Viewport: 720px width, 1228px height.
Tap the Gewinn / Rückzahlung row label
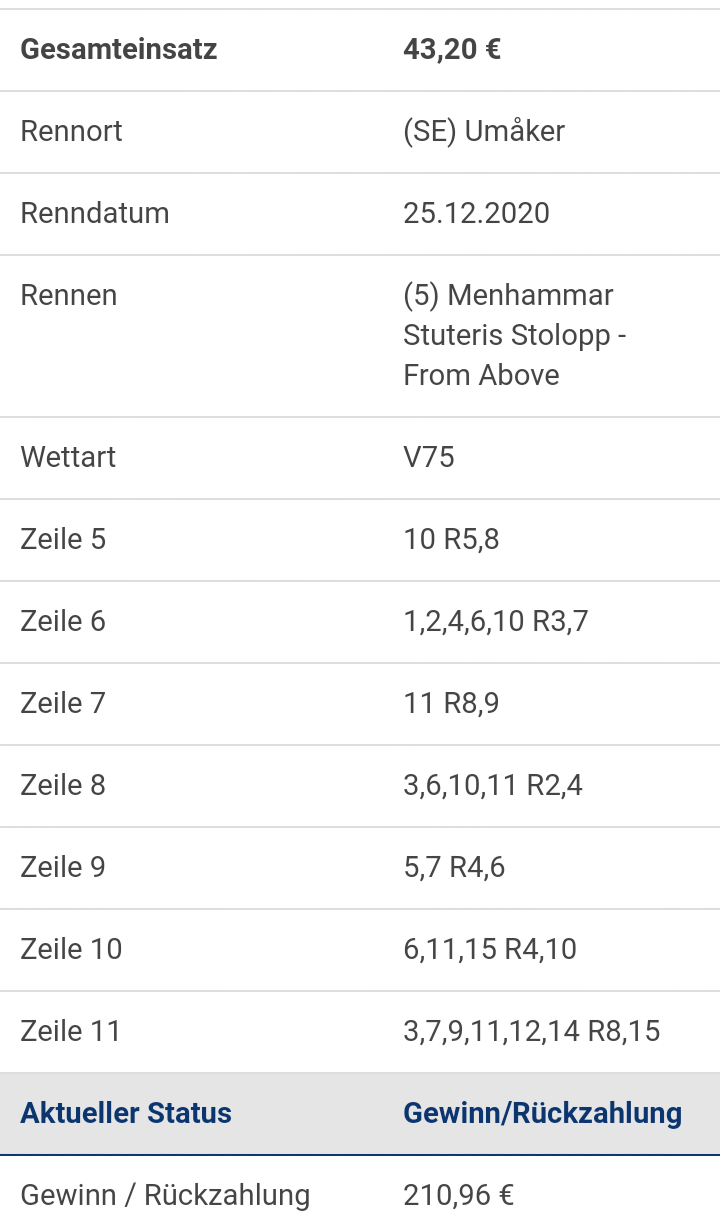pos(165,1195)
